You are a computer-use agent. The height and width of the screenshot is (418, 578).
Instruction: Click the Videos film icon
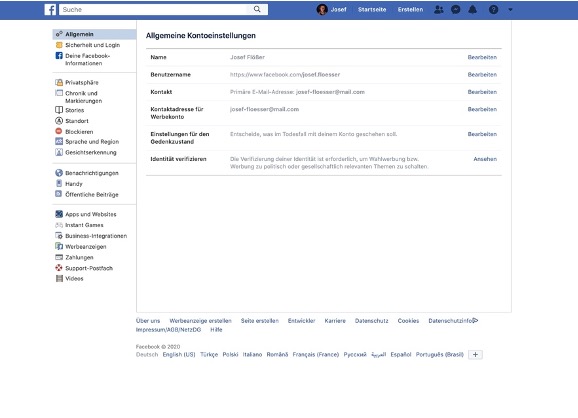(59, 278)
